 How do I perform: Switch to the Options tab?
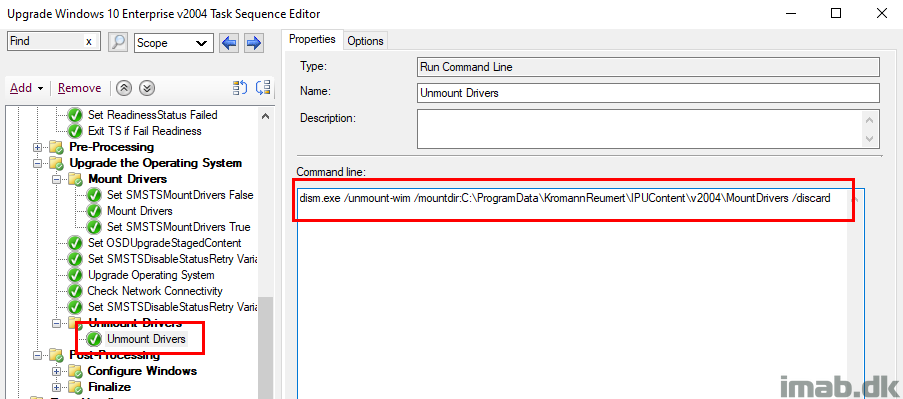365,40
